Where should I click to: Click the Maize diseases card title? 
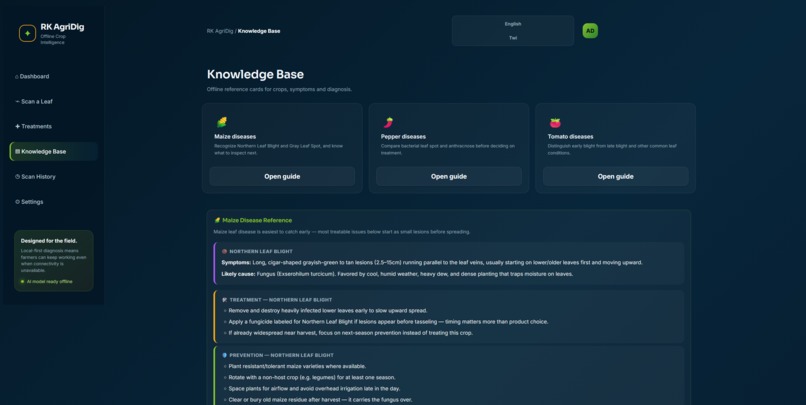[x=235, y=137]
